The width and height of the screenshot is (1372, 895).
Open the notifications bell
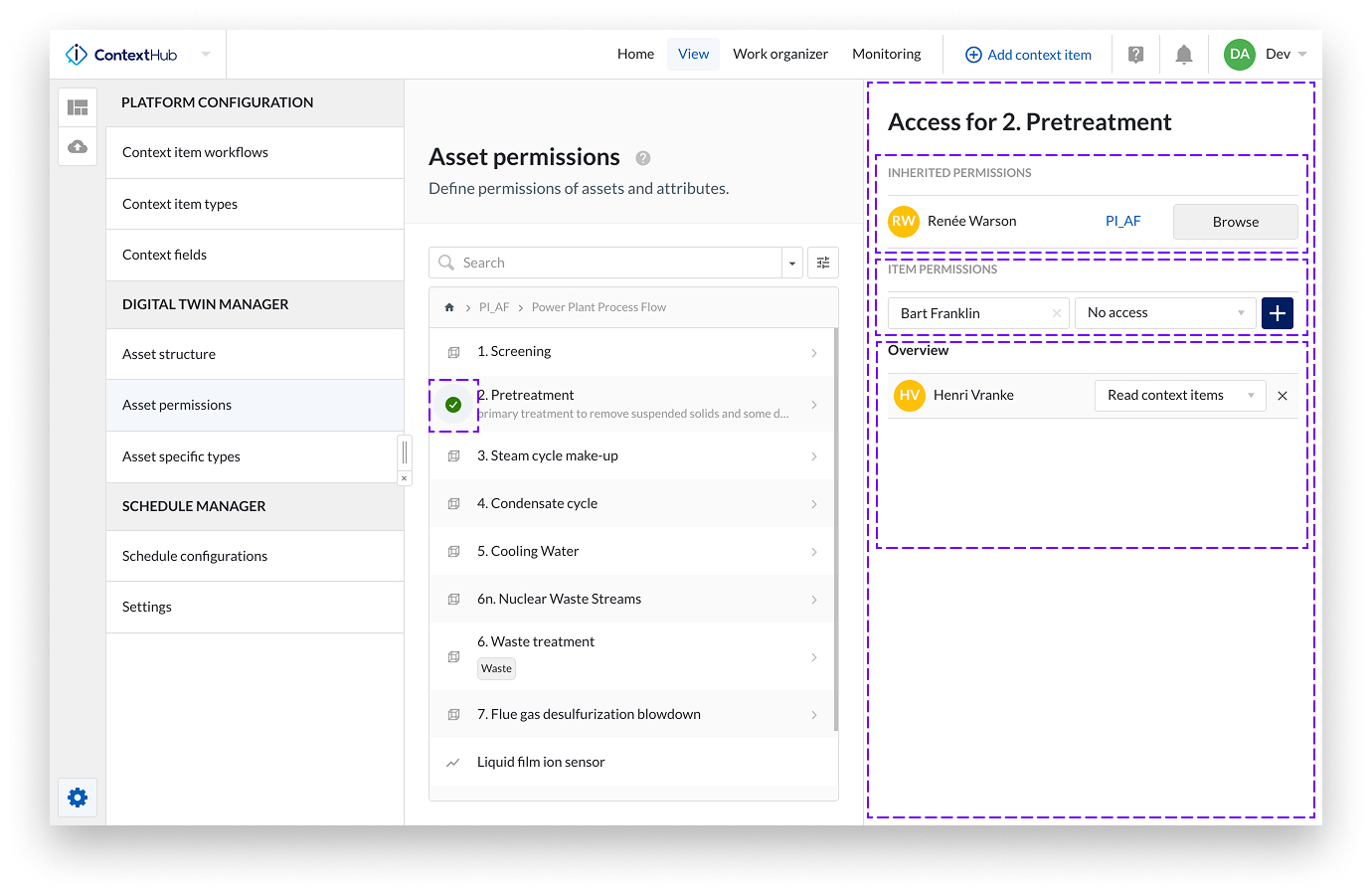coord(1183,55)
